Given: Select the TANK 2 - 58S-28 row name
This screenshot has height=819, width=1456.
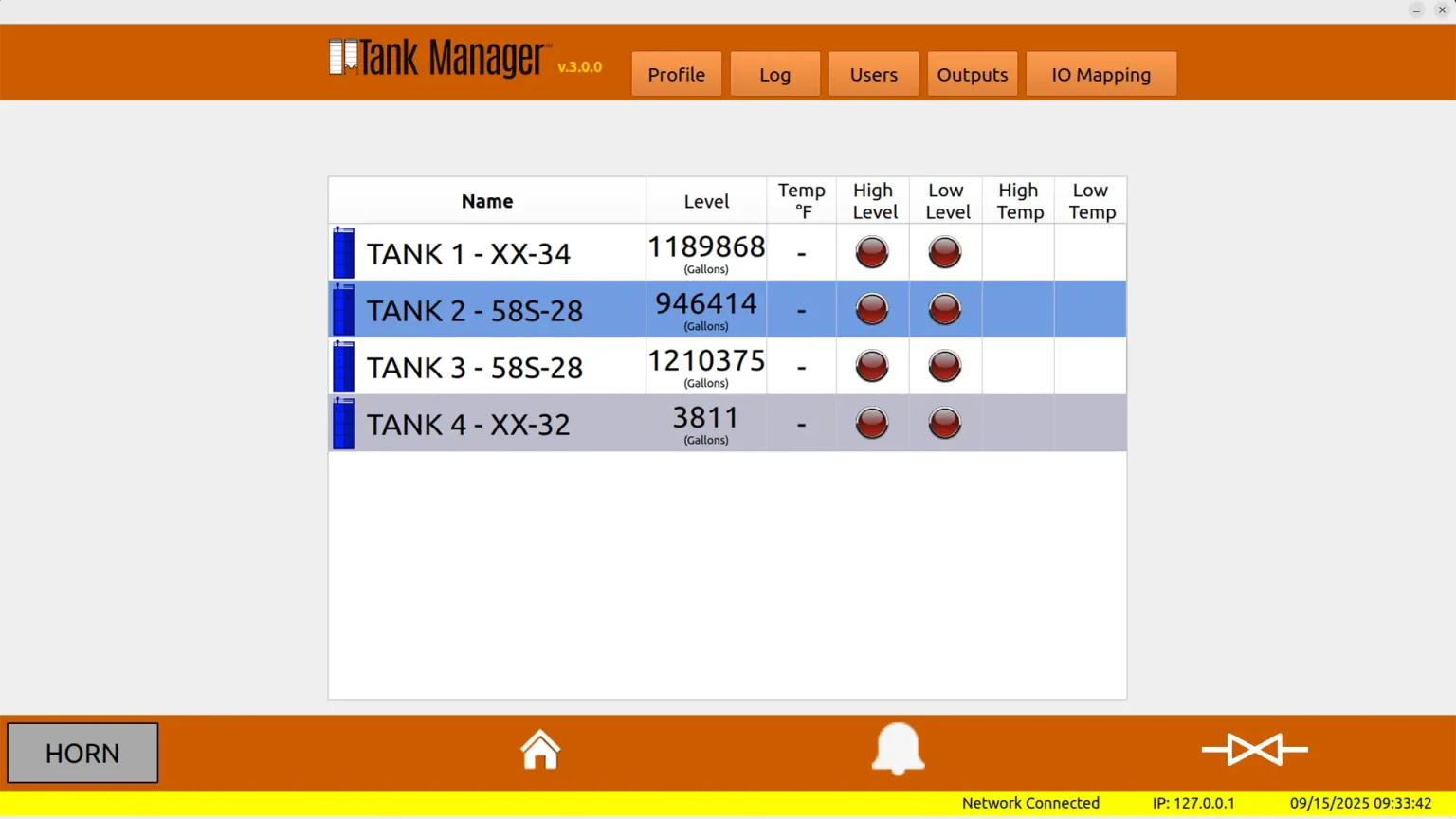Looking at the screenshot, I should point(475,311).
